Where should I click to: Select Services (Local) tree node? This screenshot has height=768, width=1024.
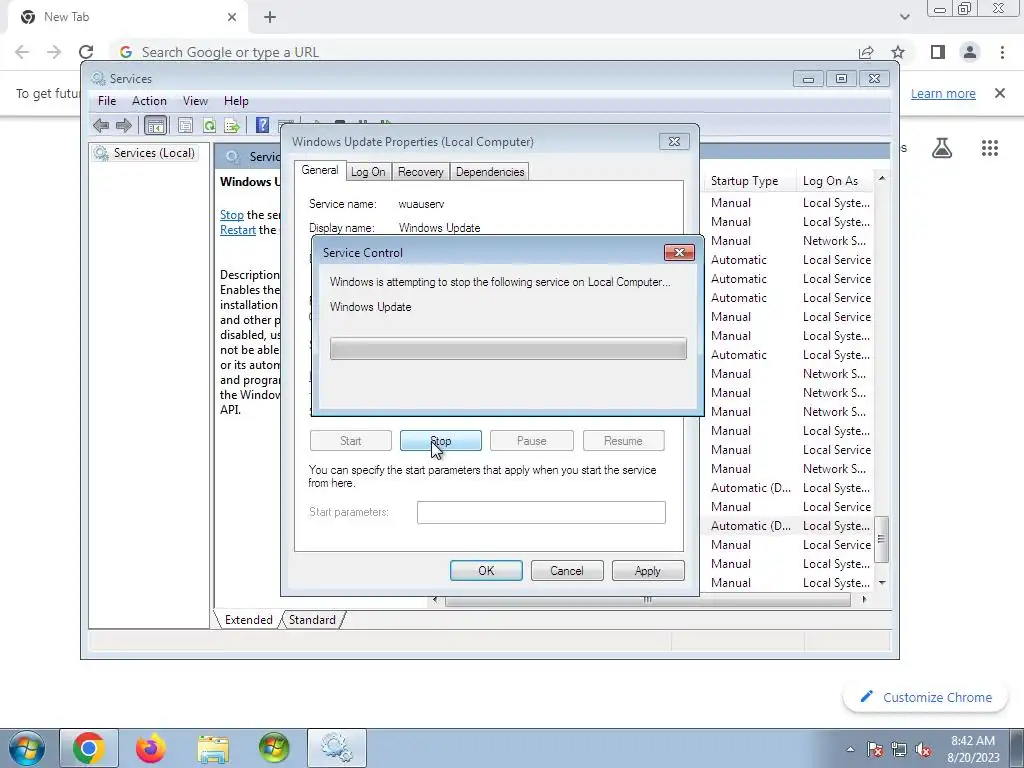click(145, 153)
